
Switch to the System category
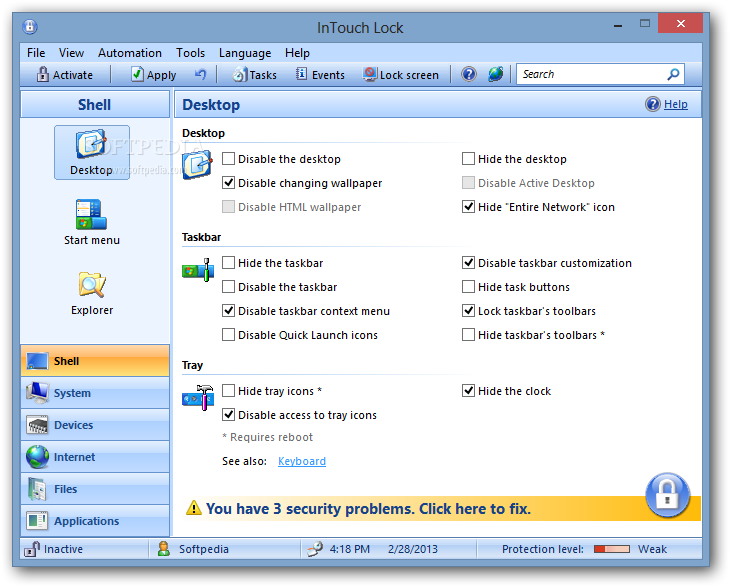[95, 393]
